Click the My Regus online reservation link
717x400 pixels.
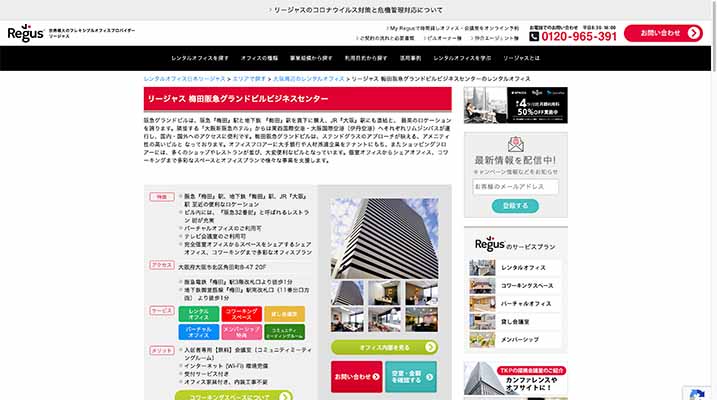[452, 28]
